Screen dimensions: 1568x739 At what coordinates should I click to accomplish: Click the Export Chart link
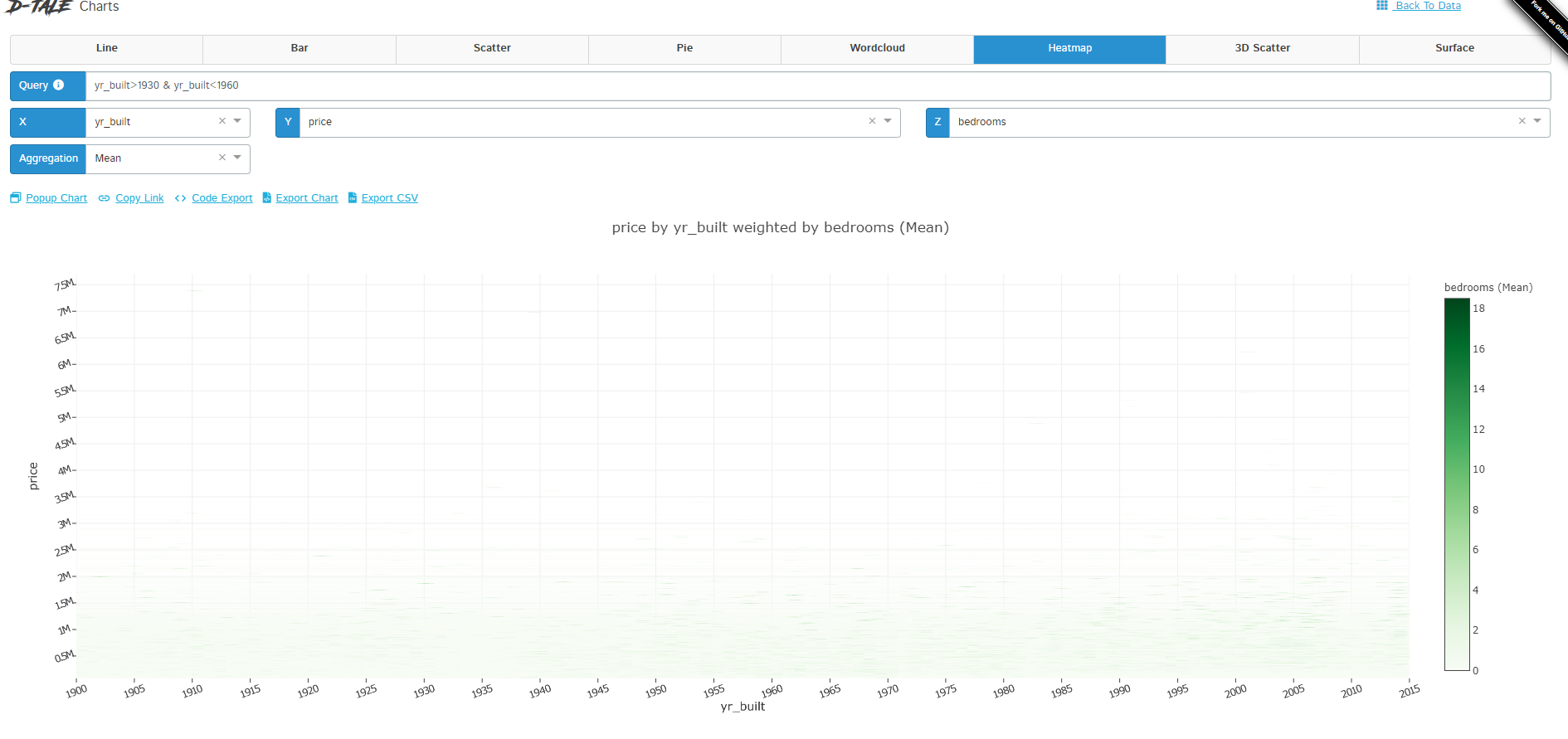(307, 198)
